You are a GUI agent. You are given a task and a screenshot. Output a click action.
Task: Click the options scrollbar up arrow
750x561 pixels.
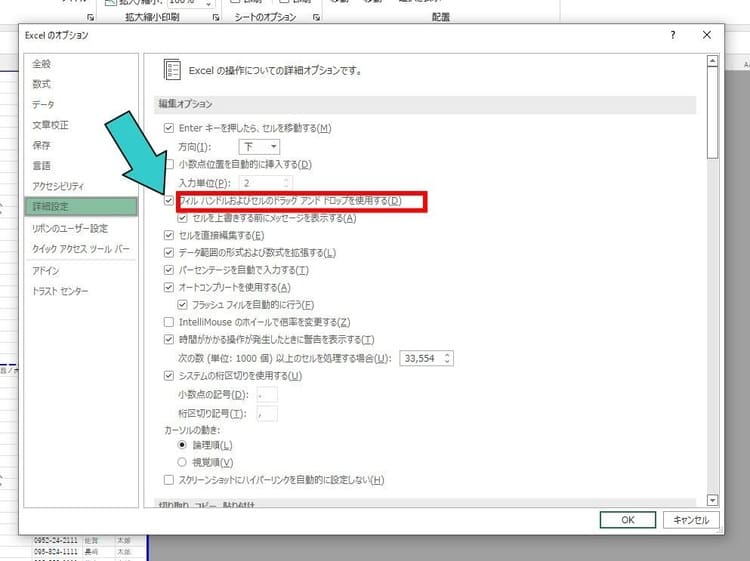click(712, 61)
